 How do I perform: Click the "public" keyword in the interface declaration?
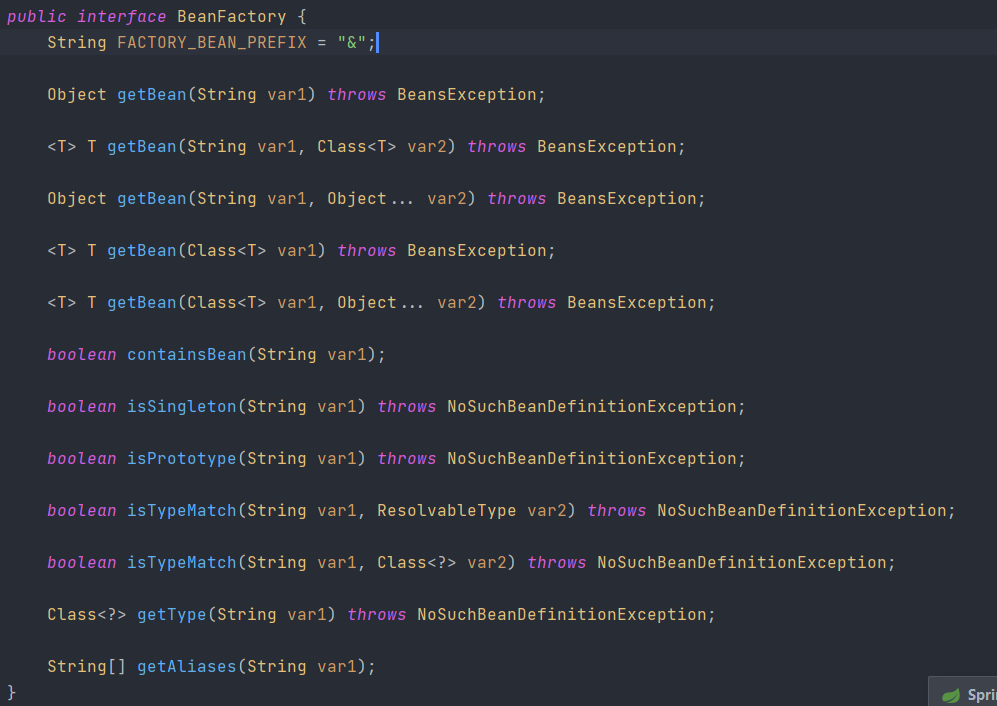(36, 17)
